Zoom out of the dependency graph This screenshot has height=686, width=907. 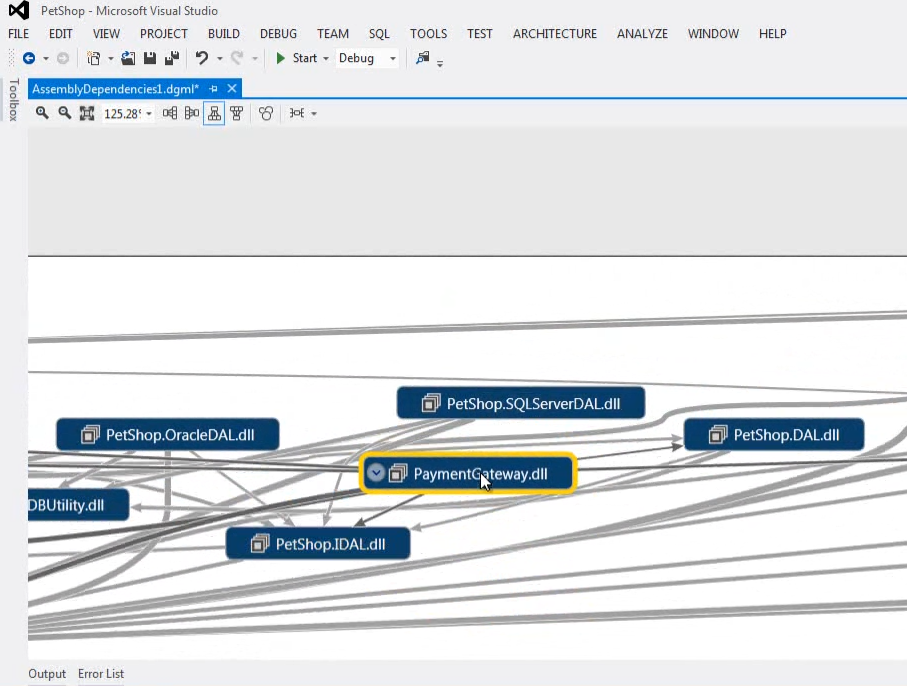[x=64, y=113]
